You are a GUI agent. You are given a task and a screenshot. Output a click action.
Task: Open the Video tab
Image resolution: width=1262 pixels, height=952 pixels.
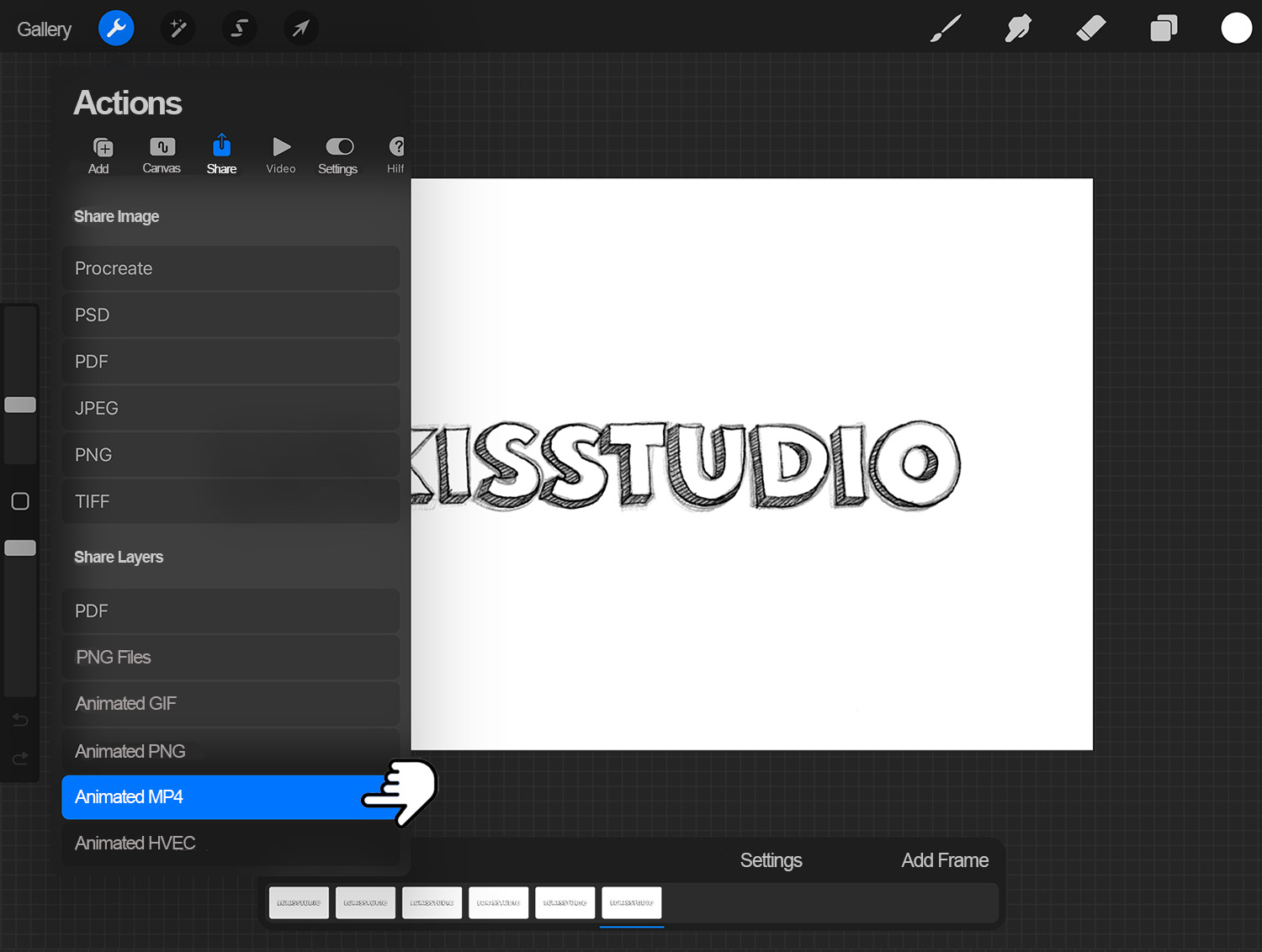[x=280, y=154]
